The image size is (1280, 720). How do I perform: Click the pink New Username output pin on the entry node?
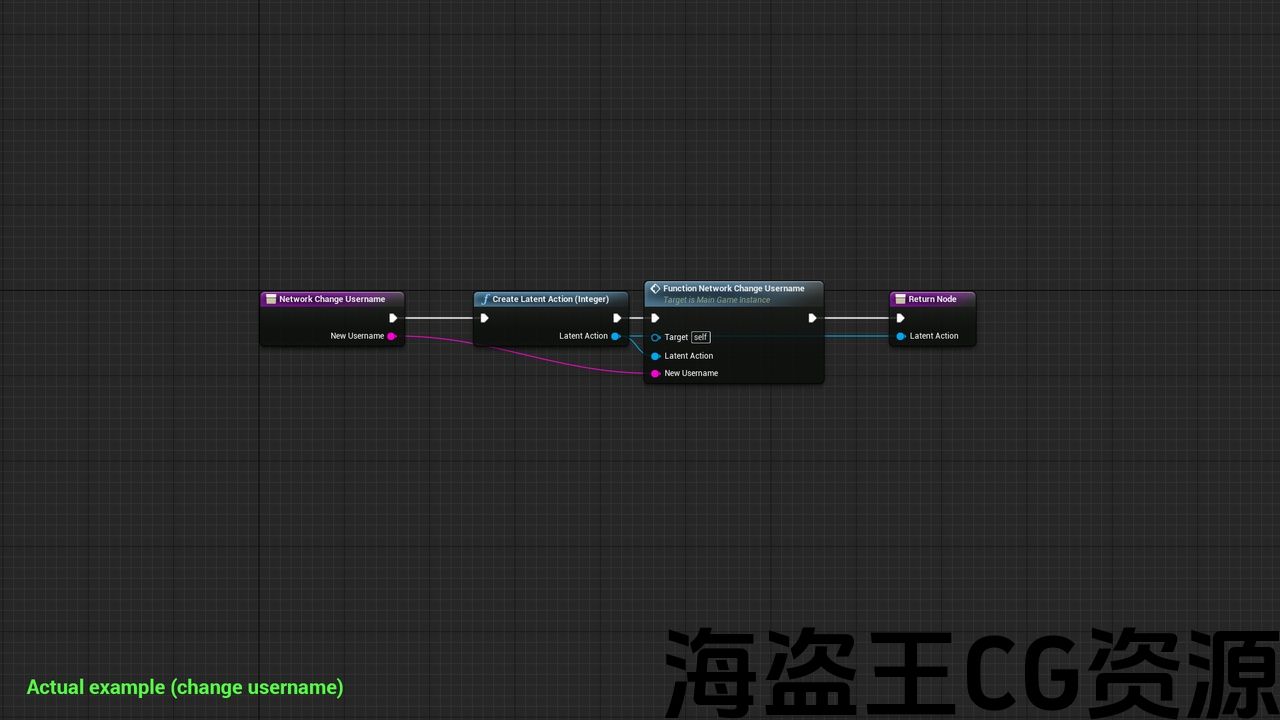pos(391,336)
